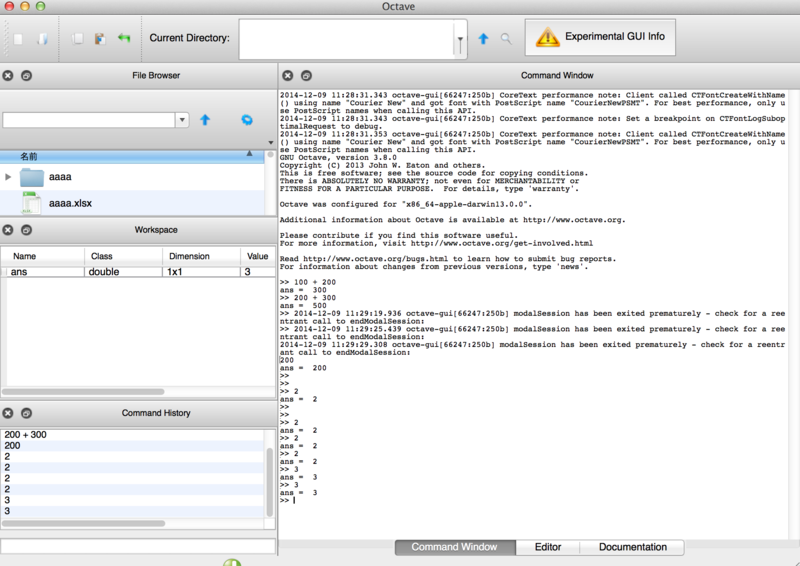Go up one directory in main toolbar
This screenshot has width=800, height=566.
(x=483, y=39)
